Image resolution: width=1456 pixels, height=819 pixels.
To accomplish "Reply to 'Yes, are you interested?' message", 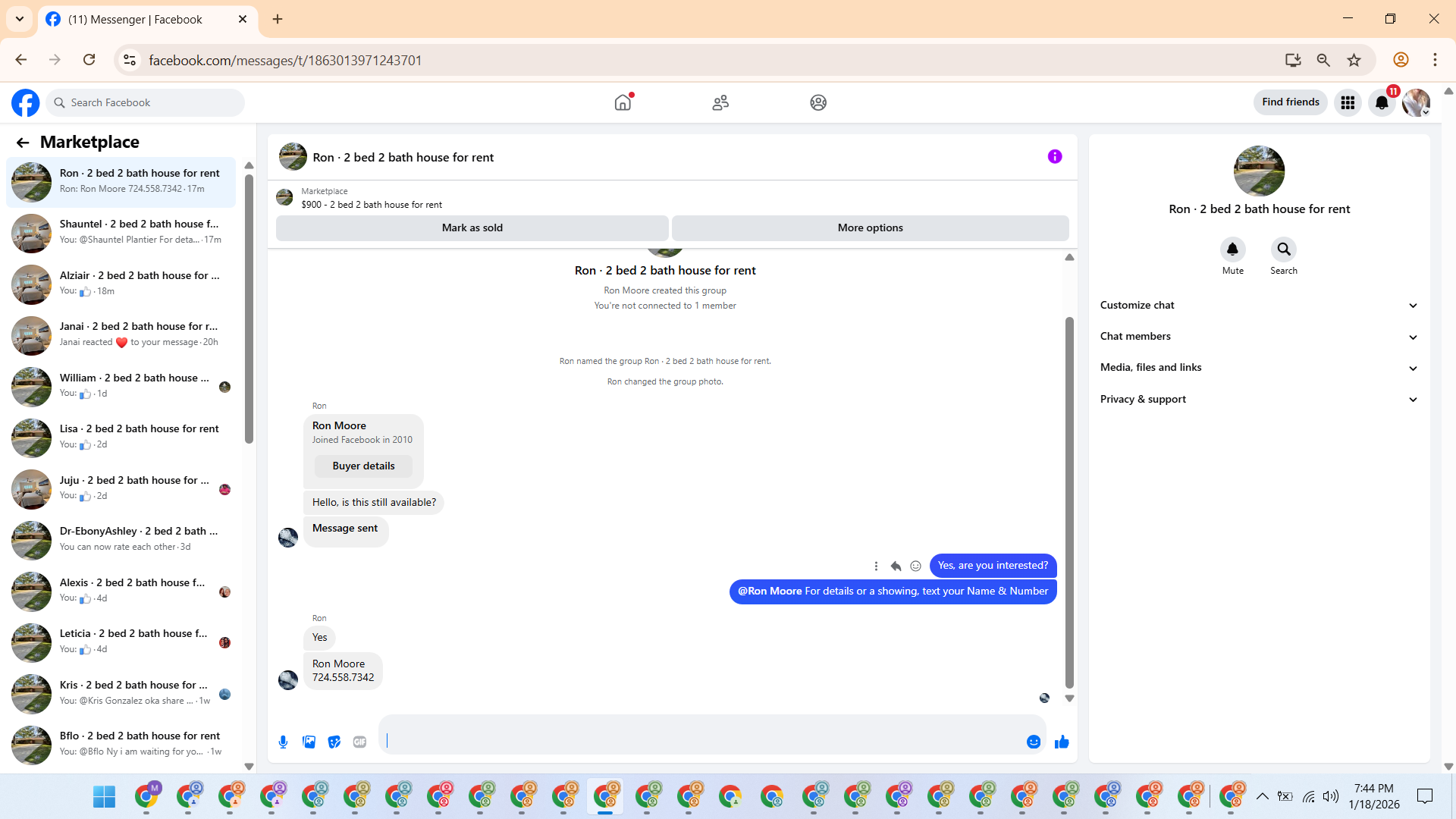I will pyautogui.click(x=896, y=566).
